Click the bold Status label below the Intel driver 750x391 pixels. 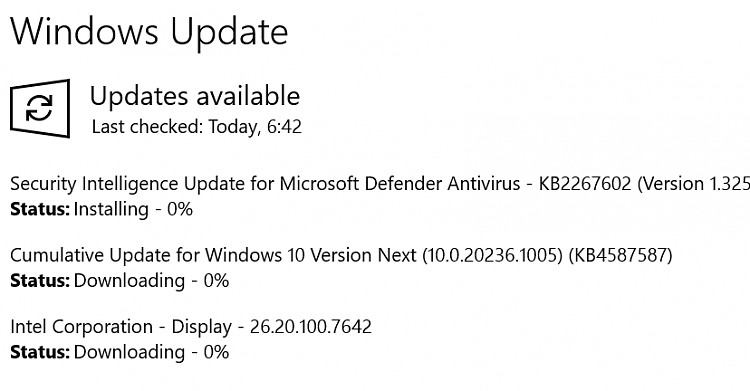click(40, 352)
